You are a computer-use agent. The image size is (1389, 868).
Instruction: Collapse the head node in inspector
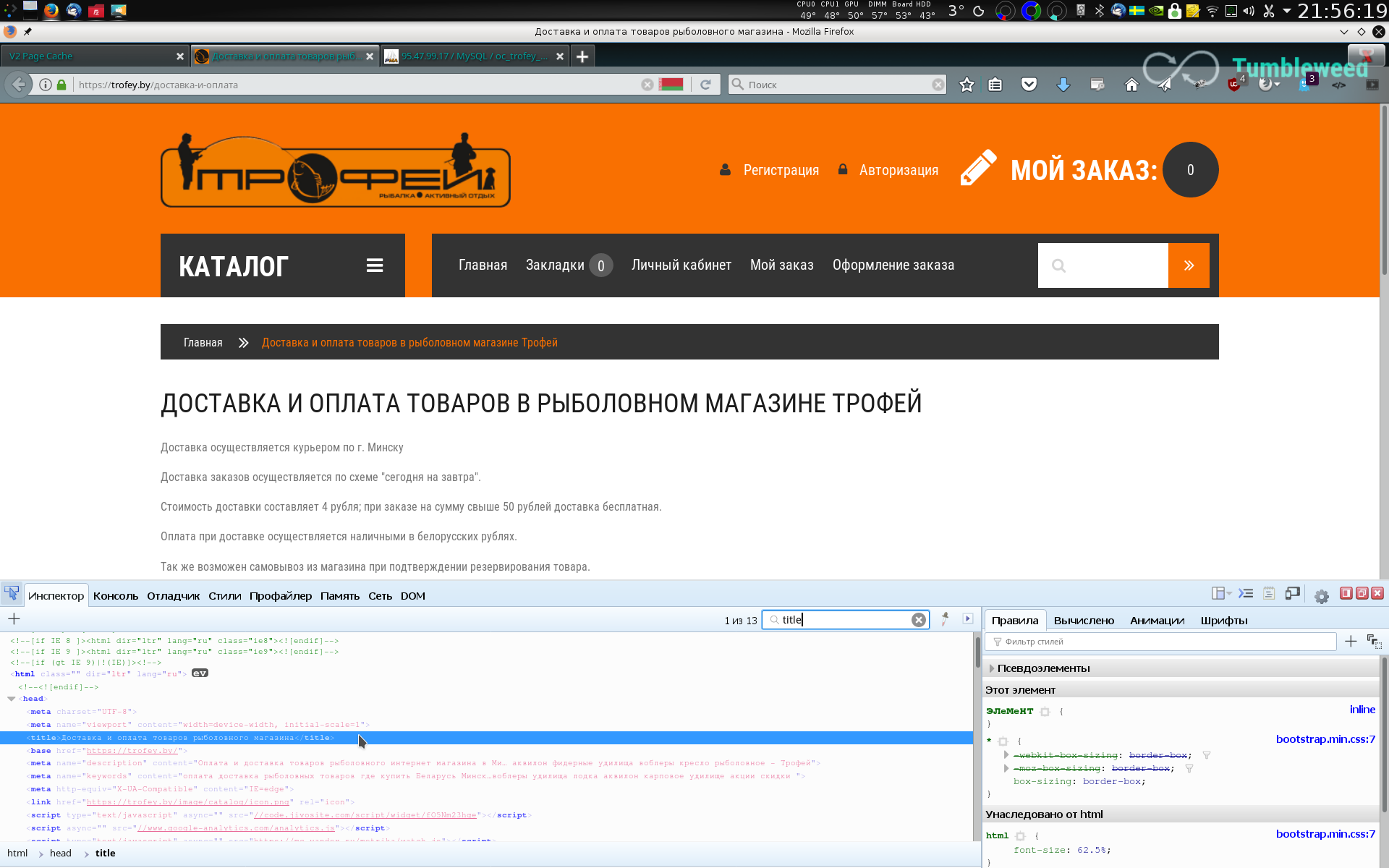(12, 699)
